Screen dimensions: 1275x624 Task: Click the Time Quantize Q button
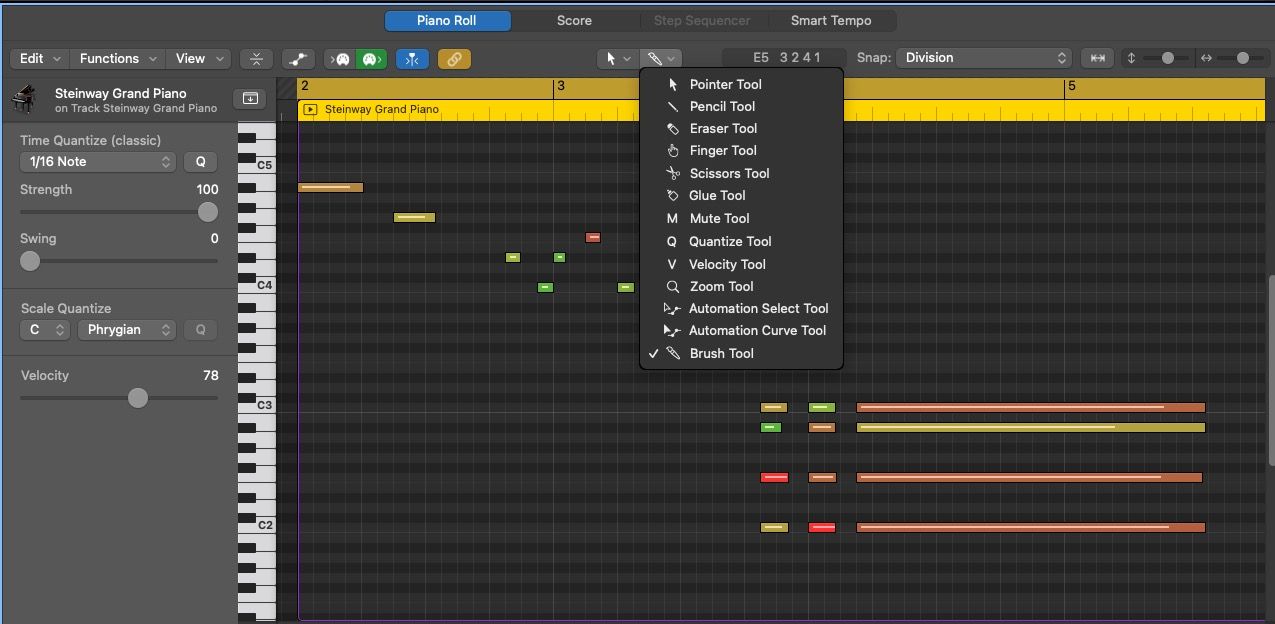point(200,161)
